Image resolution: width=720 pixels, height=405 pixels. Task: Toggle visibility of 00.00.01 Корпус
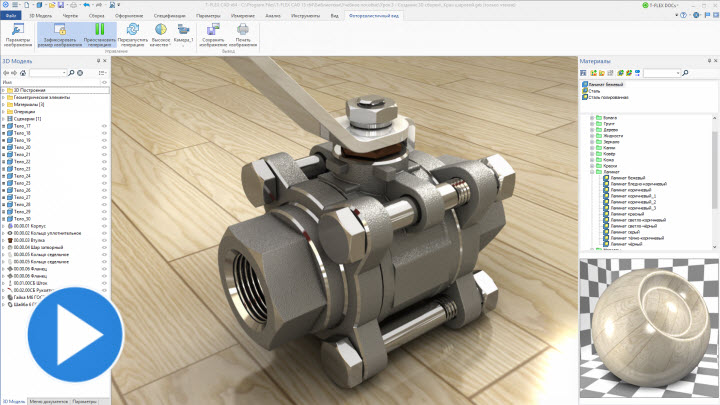104,226
